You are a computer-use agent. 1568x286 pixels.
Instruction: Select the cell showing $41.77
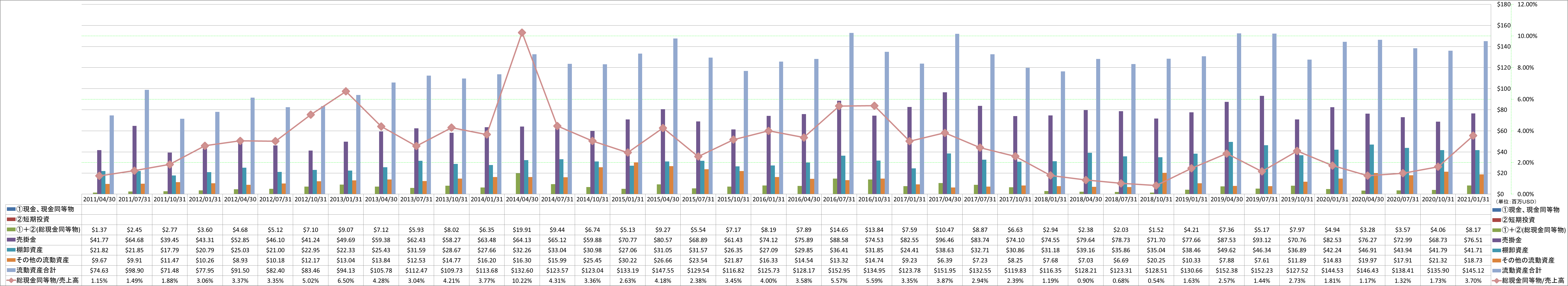point(99,240)
